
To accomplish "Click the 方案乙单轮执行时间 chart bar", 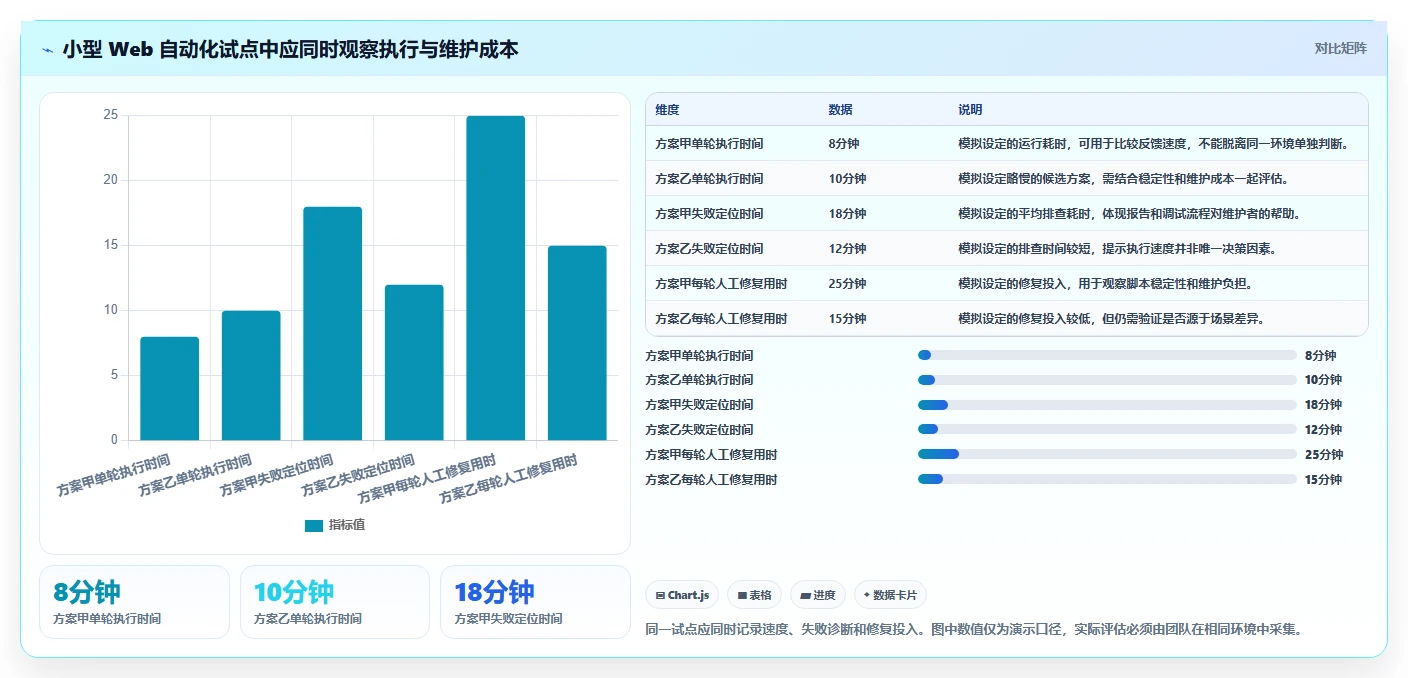I will tap(251, 375).
